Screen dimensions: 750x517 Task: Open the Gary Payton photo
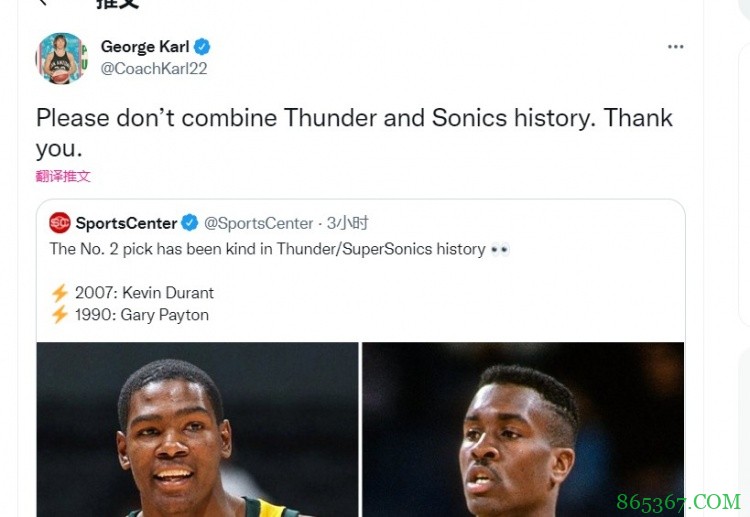click(522, 430)
